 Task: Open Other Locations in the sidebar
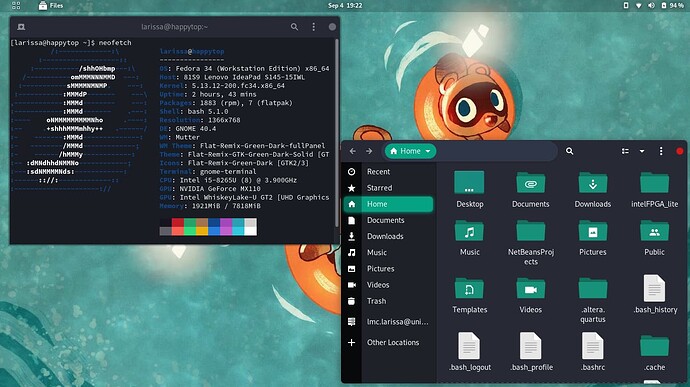388,343
